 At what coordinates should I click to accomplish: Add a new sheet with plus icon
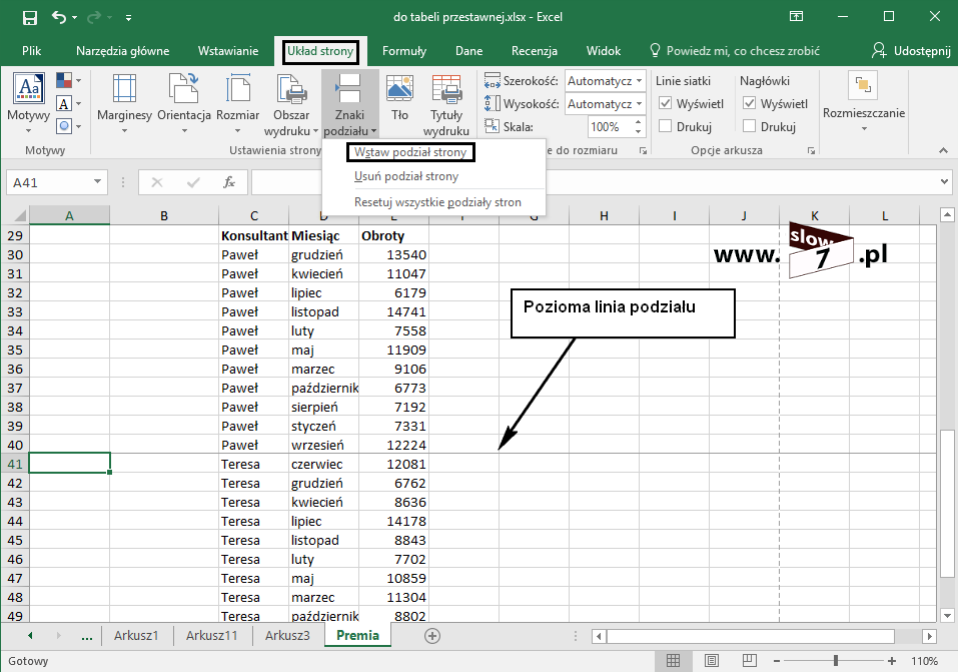[432, 636]
